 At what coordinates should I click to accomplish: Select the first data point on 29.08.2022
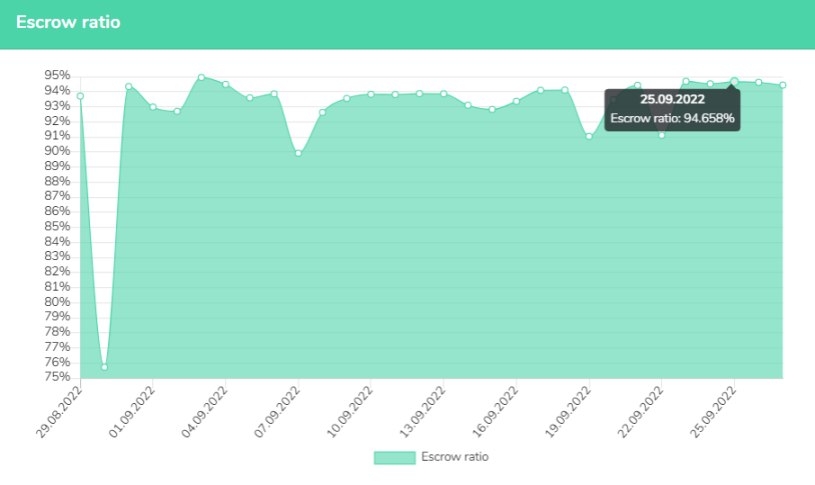point(80,96)
